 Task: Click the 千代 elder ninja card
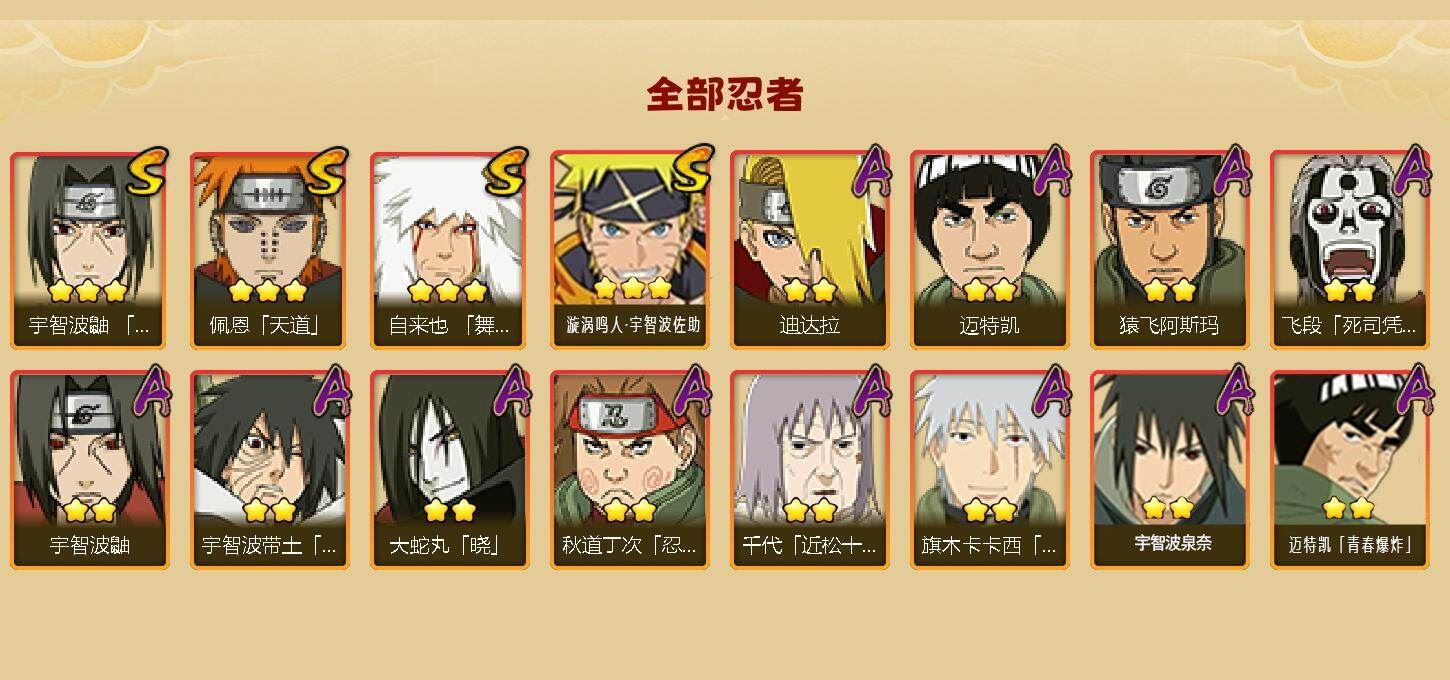810,470
